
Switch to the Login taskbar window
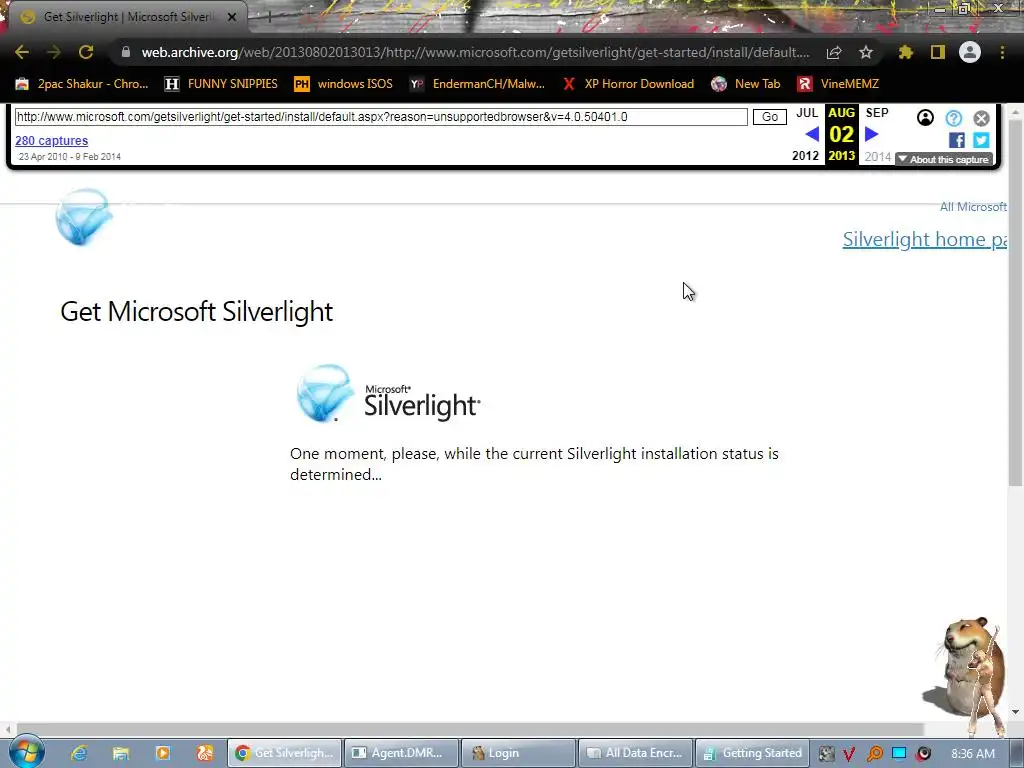point(518,753)
